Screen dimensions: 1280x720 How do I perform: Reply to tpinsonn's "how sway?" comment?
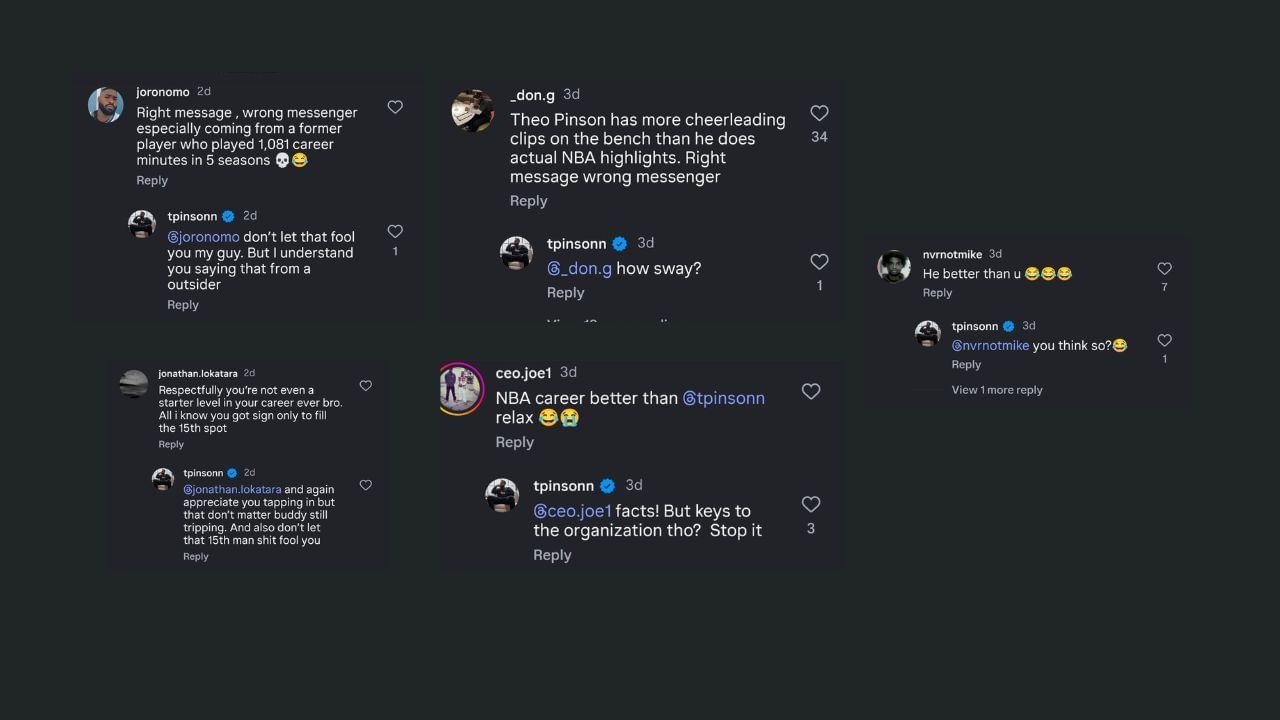[565, 293]
